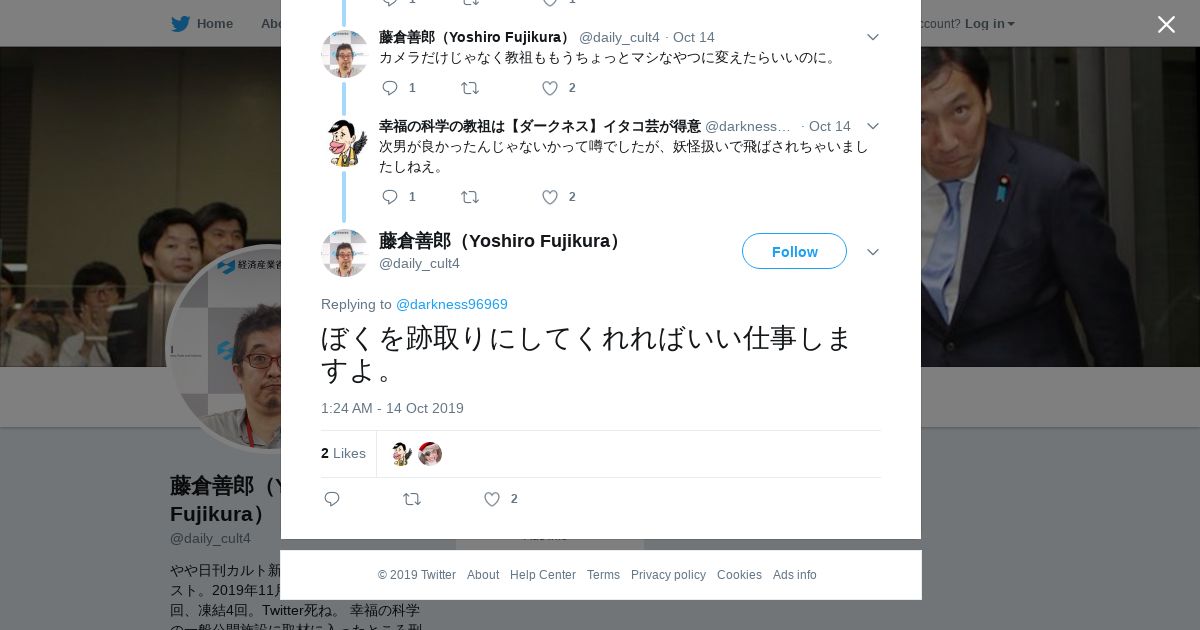
Task: Open the @darkness96969 mention link
Action: [x=452, y=304]
